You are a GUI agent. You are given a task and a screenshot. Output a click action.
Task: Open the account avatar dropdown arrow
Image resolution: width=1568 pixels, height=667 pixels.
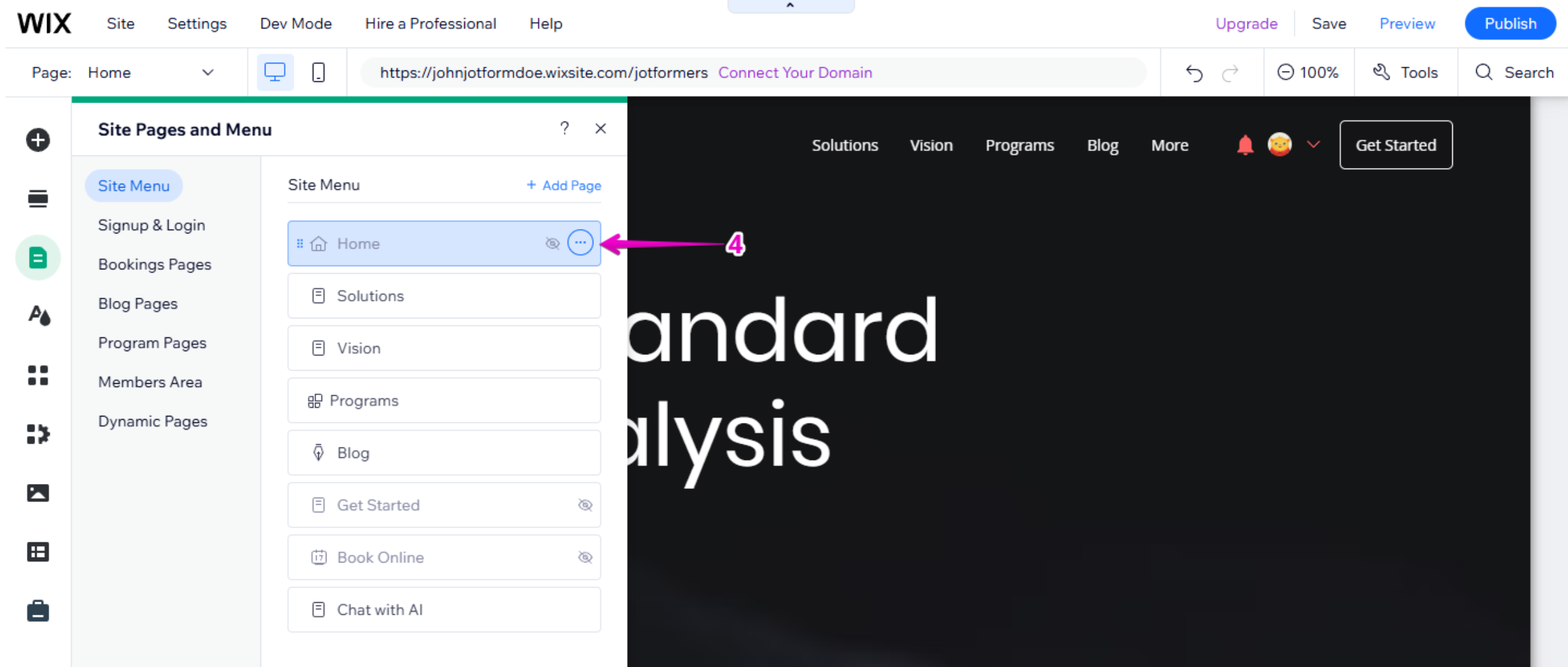point(1313,145)
